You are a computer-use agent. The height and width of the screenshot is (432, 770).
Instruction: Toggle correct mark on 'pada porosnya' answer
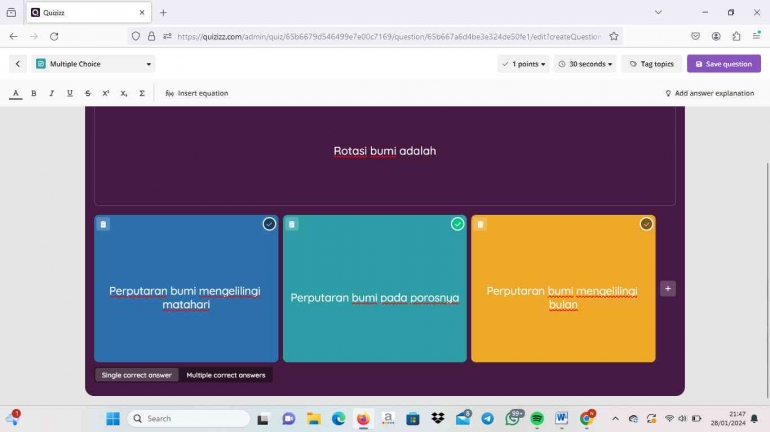[457, 224]
